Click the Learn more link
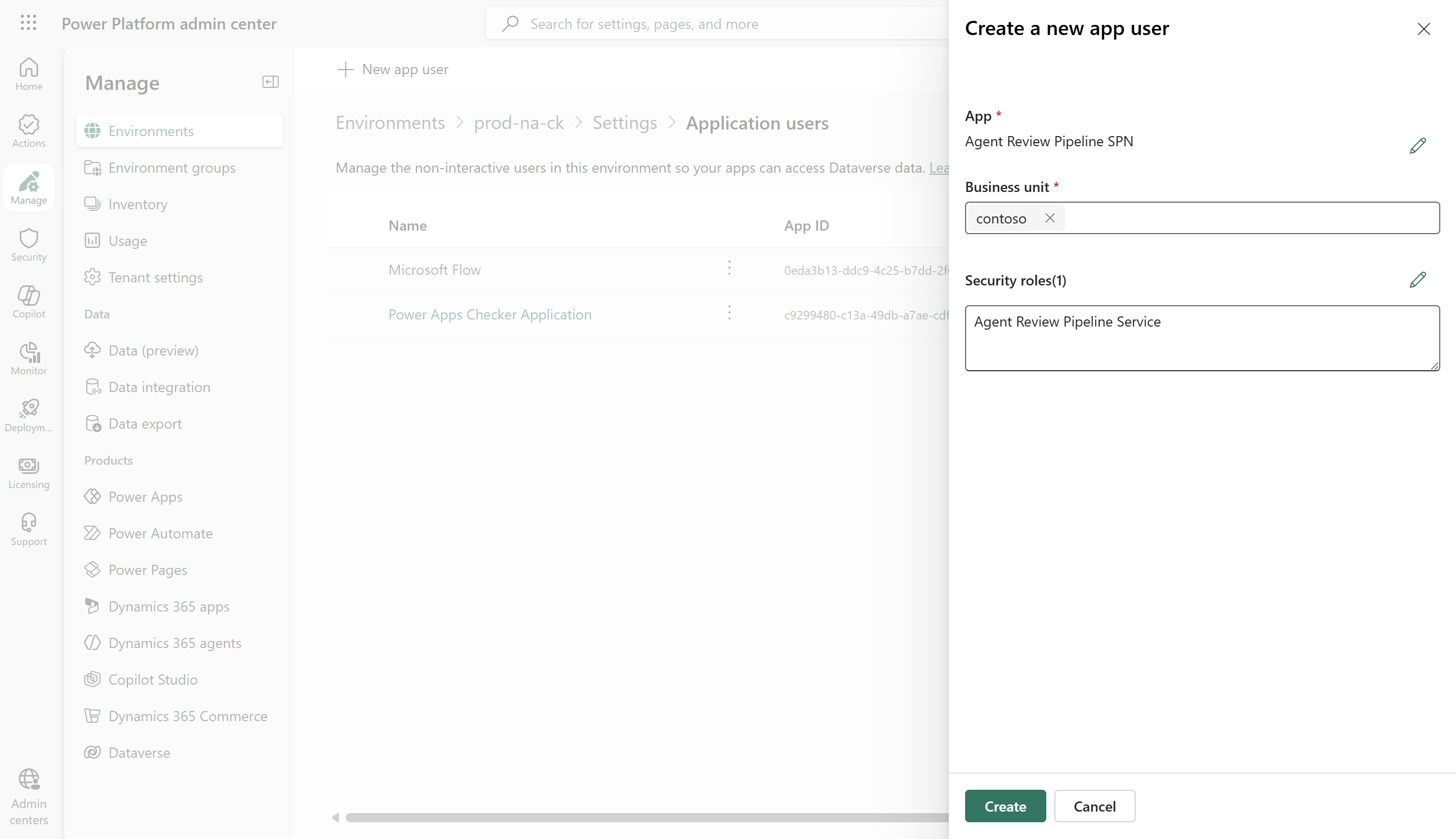The height and width of the screenshot is (839, 1456). click(x=939, y=168)
